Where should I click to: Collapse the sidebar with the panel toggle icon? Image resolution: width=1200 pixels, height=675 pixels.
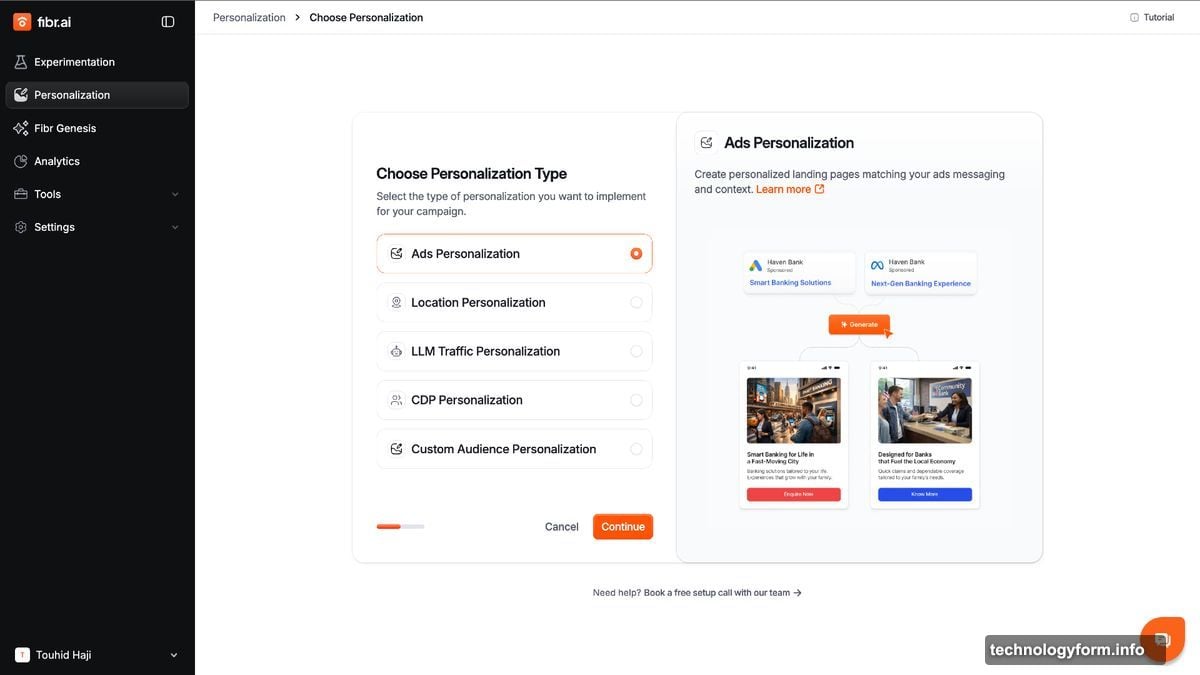pos(168,21)
